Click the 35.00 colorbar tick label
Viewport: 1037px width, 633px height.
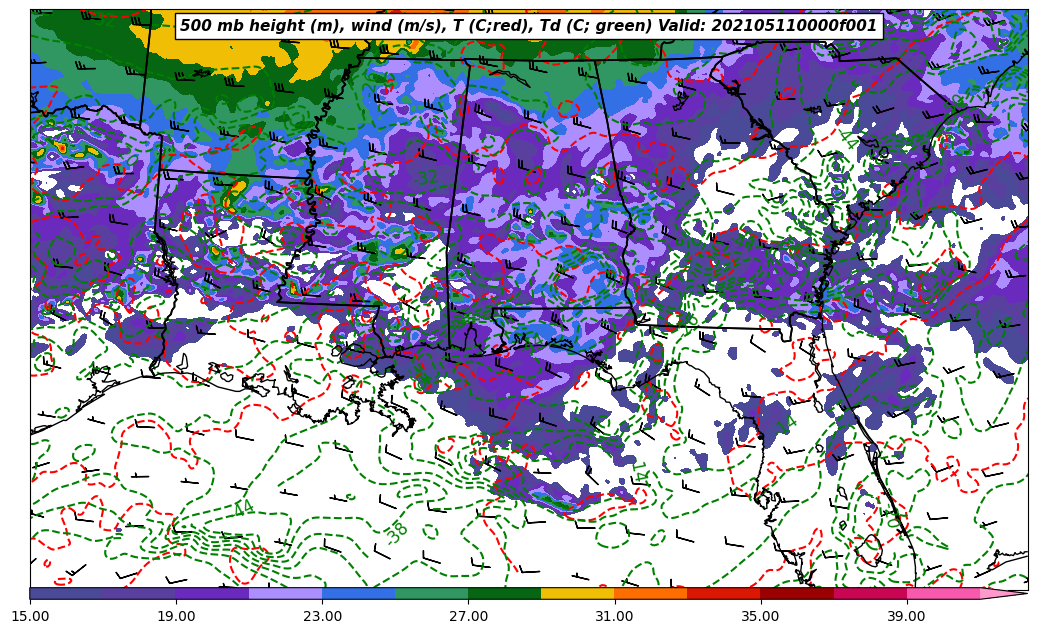[x=761, y=616]
